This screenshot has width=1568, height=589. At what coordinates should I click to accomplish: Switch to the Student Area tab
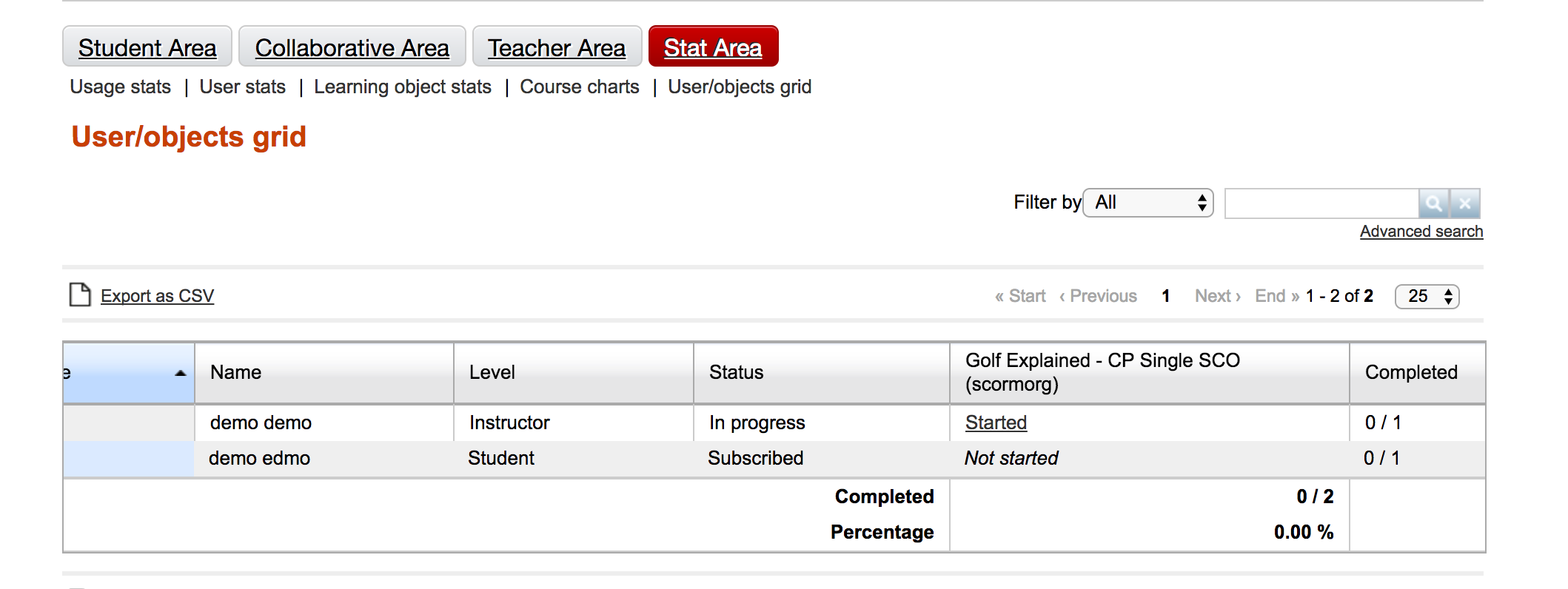coord(147,47)
